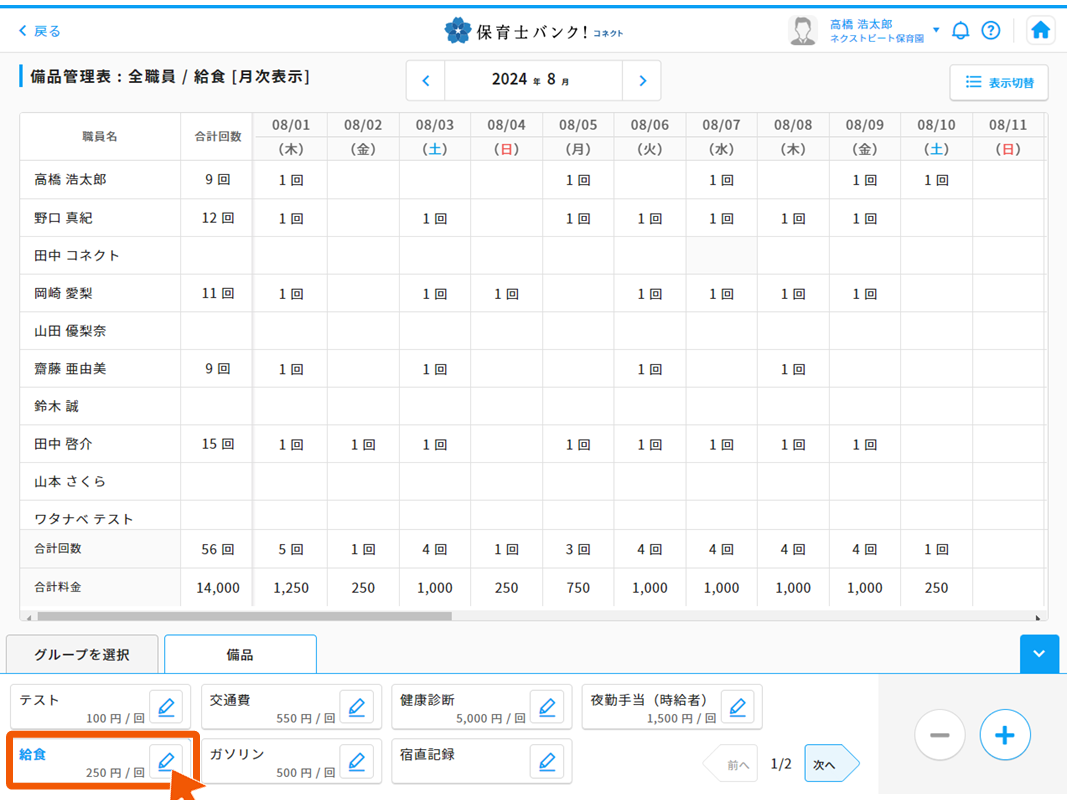This screenshot has width=1067, height=800.
Task: Edit the 宿直記録 item with its pencil icon
Action: [x=547, y=761]
